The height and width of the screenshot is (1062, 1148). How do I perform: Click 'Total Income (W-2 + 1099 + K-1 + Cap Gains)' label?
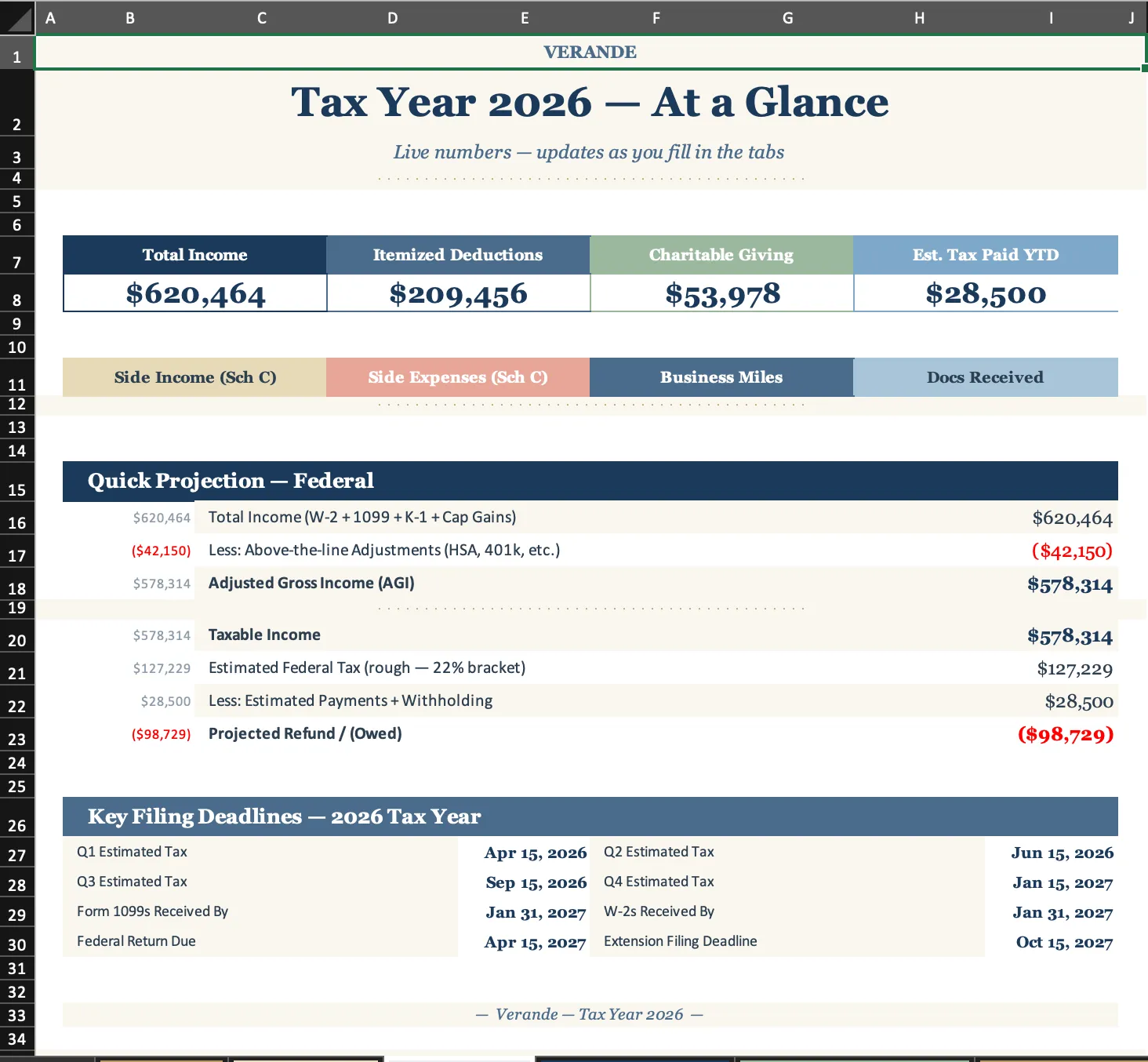(362, 518)
